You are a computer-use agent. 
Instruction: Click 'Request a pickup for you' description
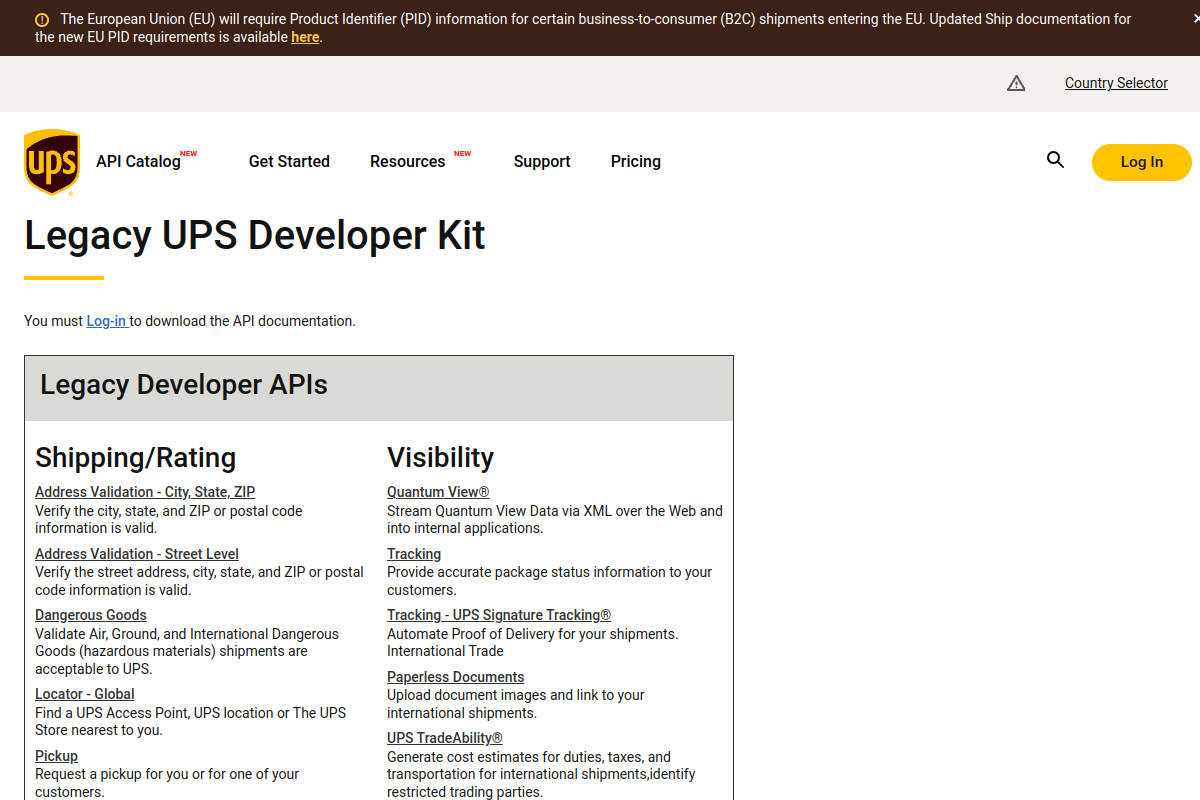point(167,783)
